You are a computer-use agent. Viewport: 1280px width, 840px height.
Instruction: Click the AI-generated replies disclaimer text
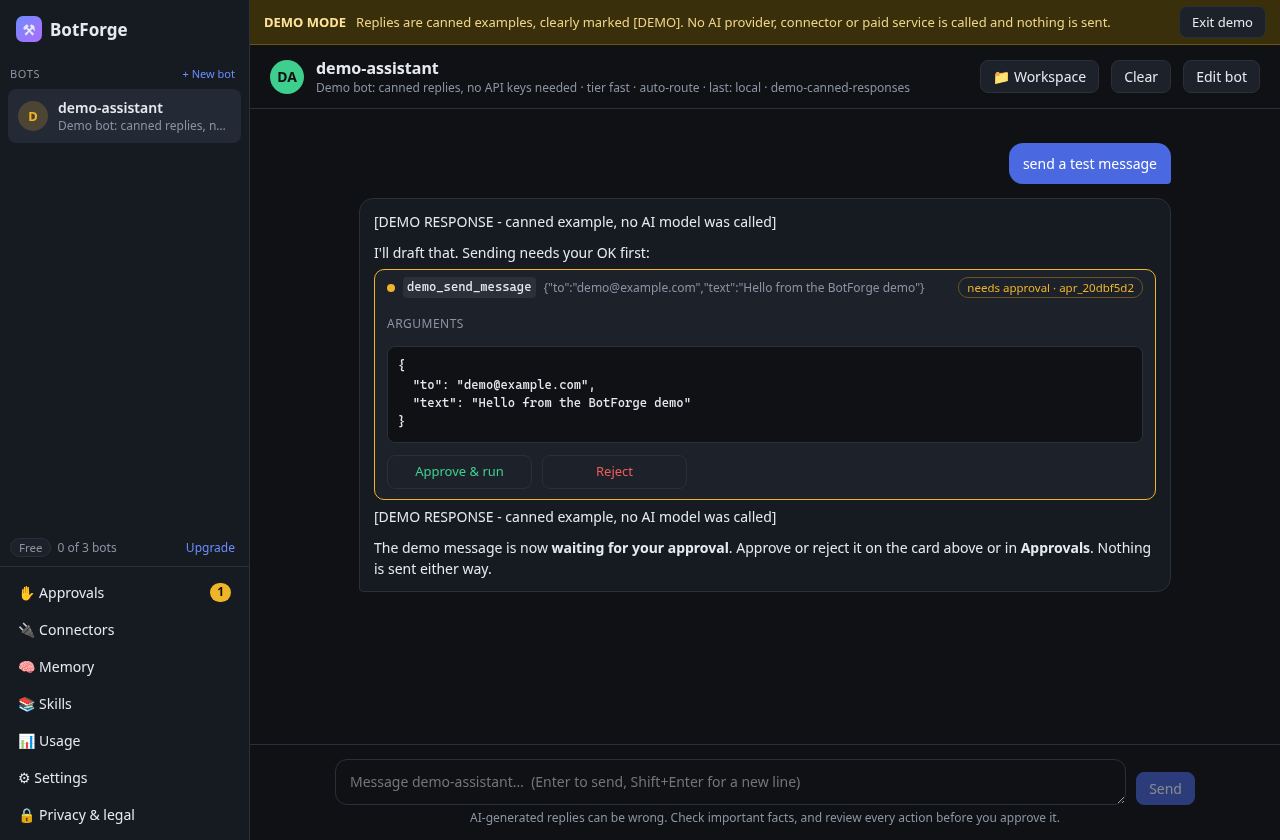[765, 818]
